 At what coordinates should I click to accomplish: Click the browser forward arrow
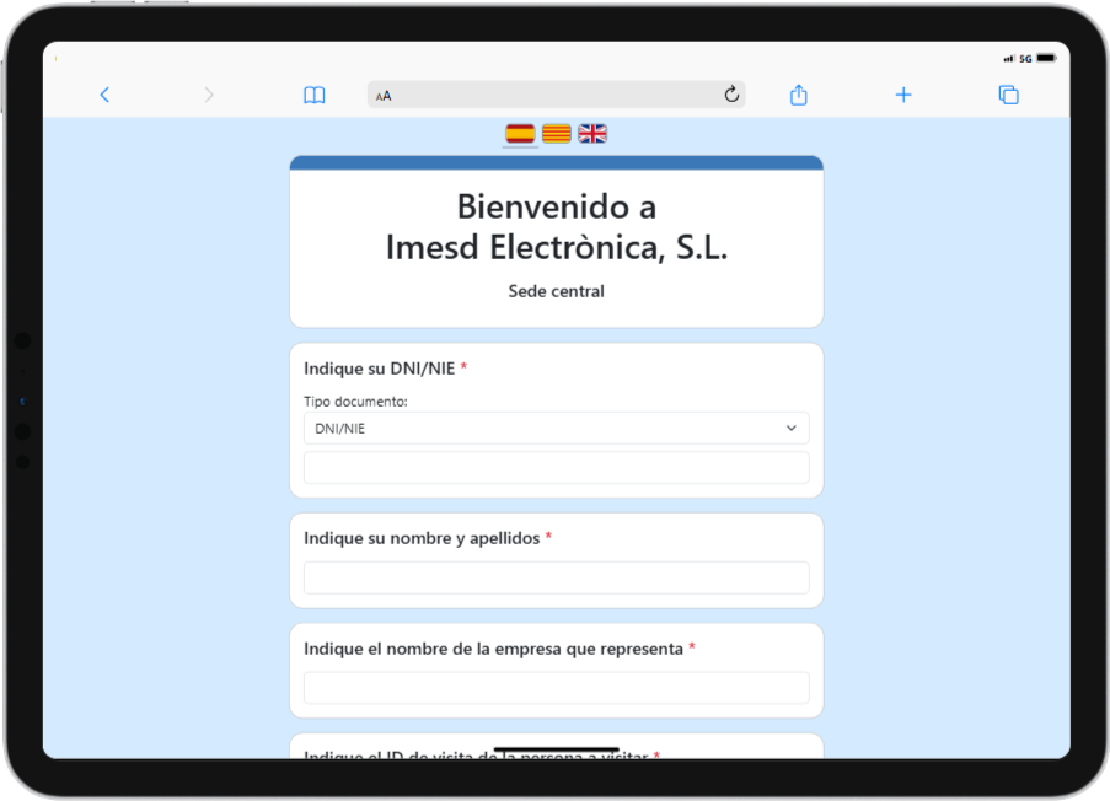click(208, 95)
